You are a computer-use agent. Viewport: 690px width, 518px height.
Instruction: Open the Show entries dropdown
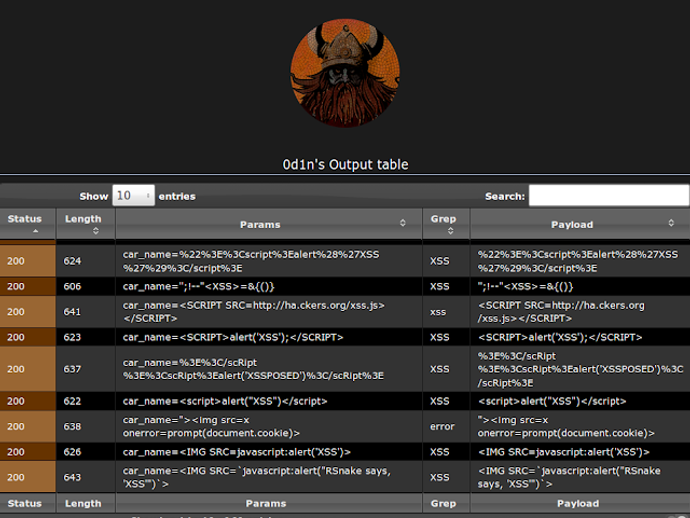(133, 195)
